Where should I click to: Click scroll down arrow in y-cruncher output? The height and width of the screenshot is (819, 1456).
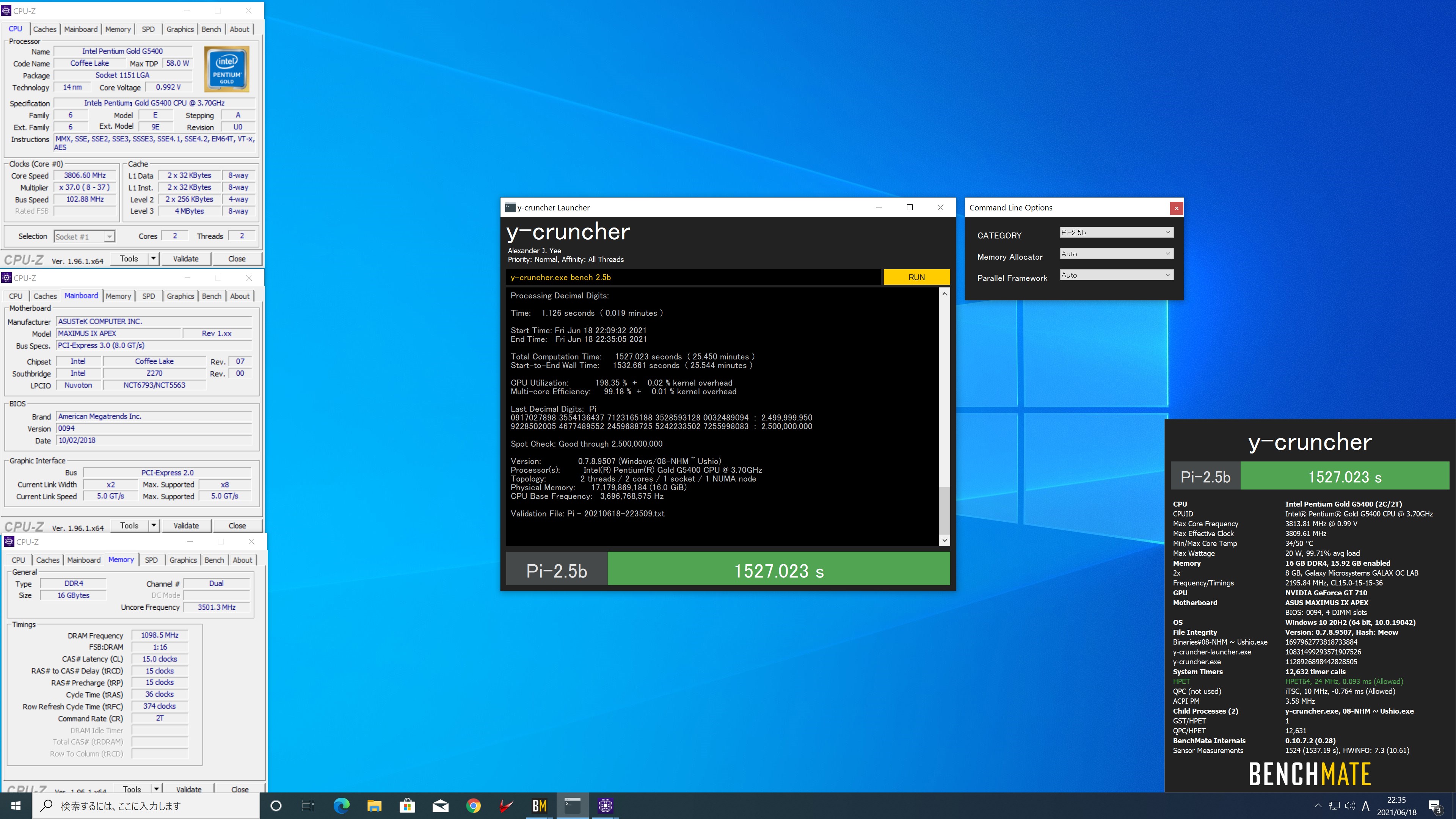click(944, 540)
